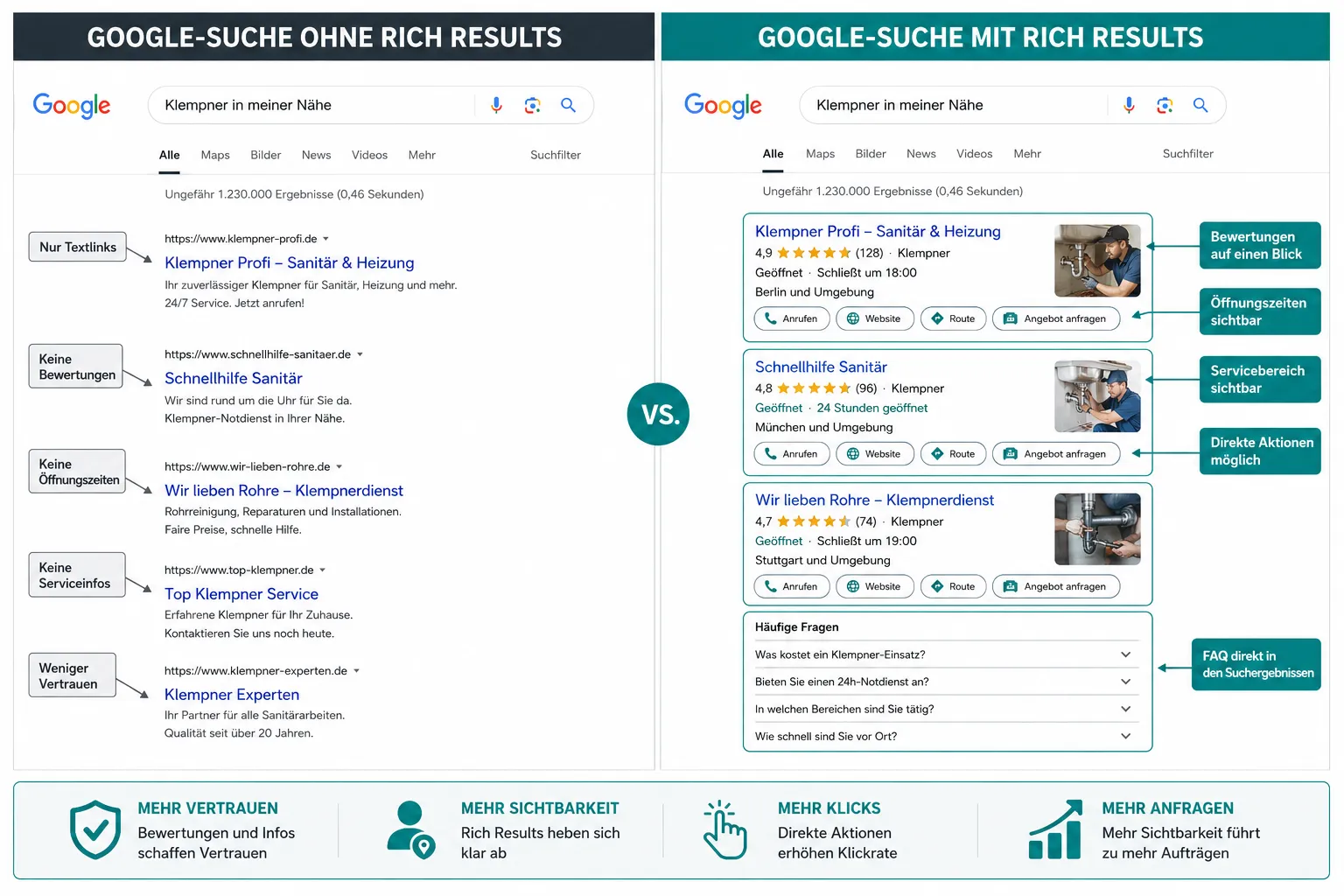Click Klempner Profi plumber photo thumbnail

pos(1097,261)
